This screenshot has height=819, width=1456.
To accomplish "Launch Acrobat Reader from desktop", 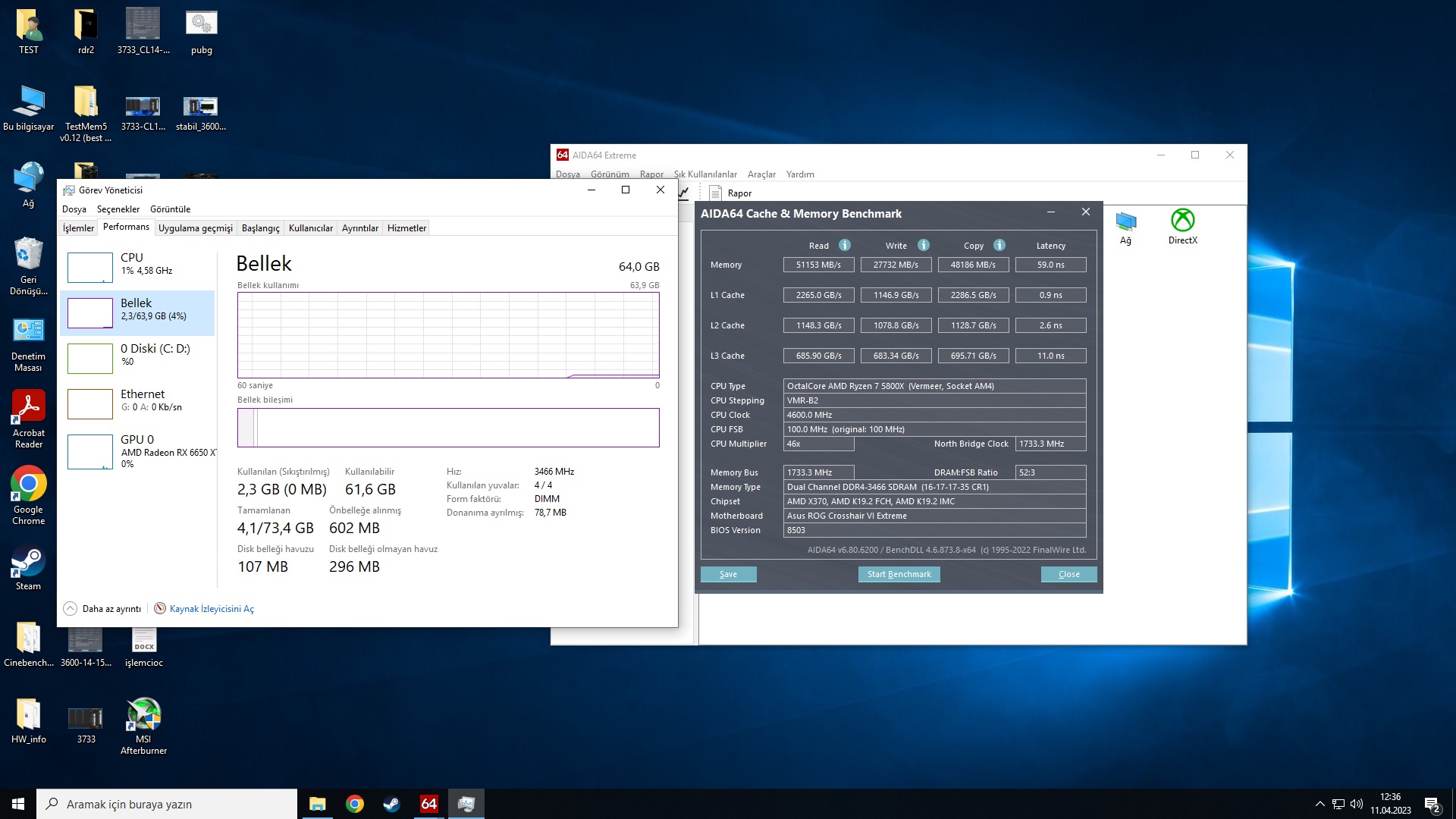I will [x=29, y=419].
